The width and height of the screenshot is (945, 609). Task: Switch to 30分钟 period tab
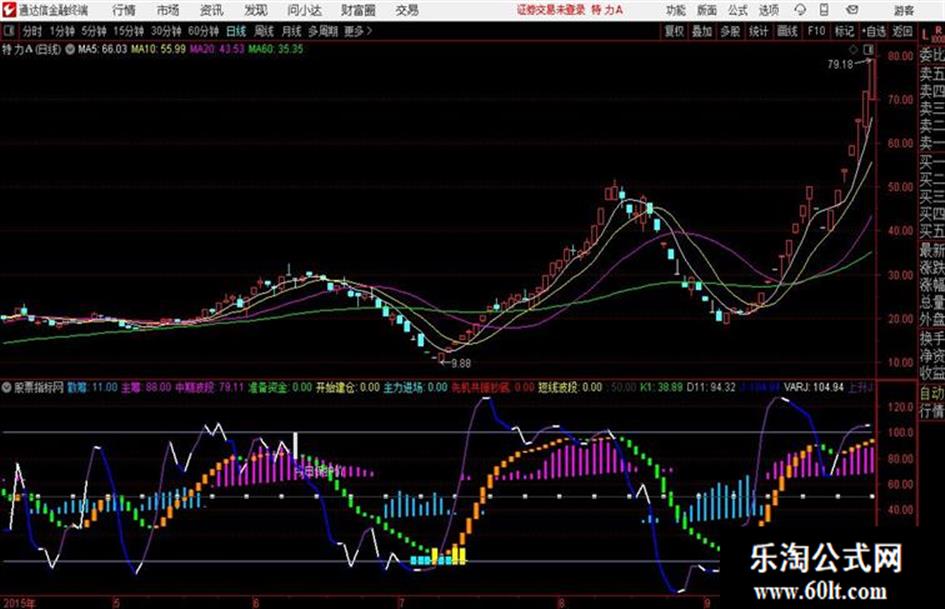coord(166,31)
